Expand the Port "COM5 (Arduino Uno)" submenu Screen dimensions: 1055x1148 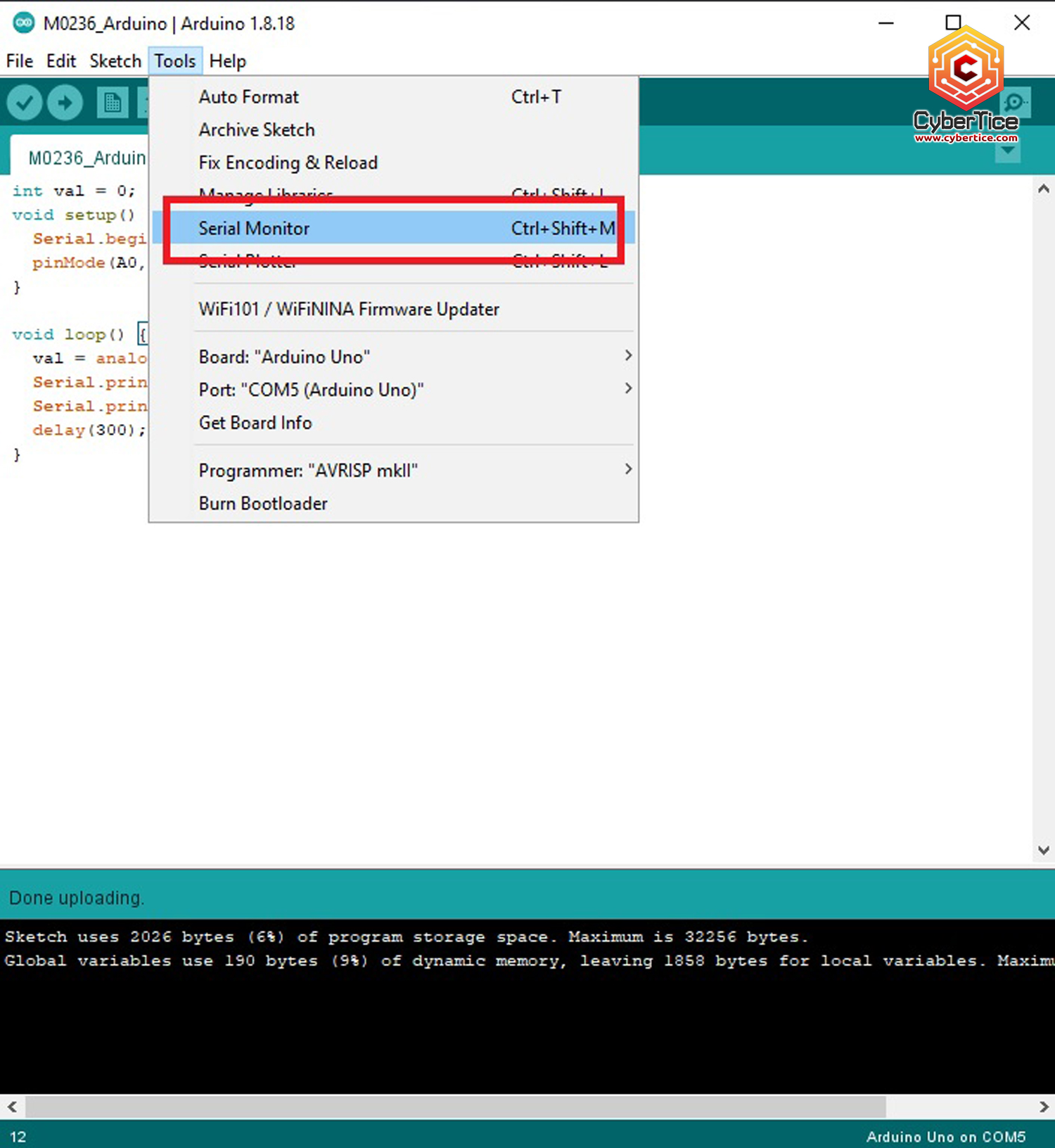[393, 390]
